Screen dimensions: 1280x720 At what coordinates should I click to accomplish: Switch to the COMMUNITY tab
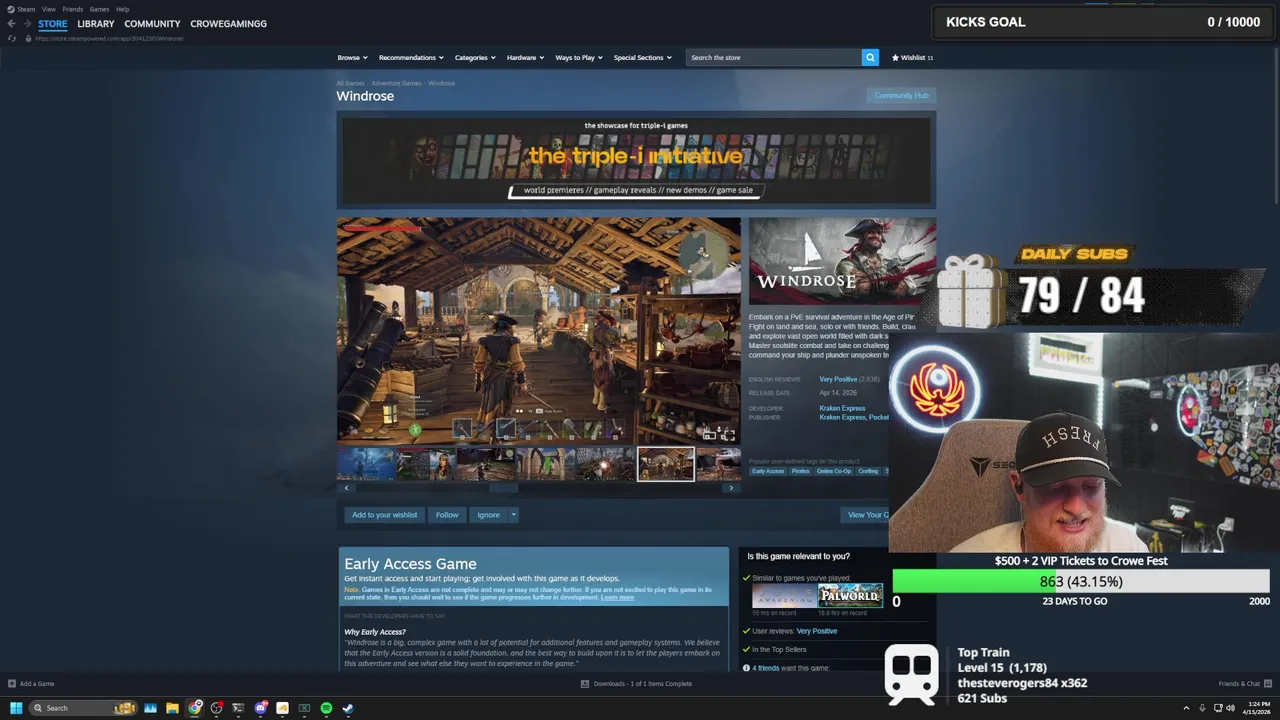pyautogui.click(x=152, y=24)
